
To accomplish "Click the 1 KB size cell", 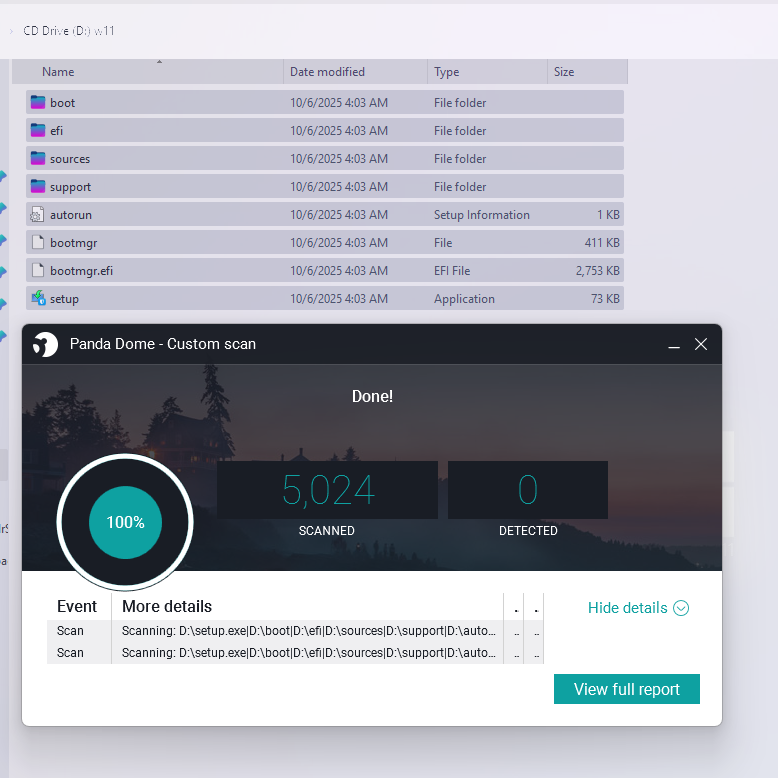I will pyautogui.click(x=608, y=214).
